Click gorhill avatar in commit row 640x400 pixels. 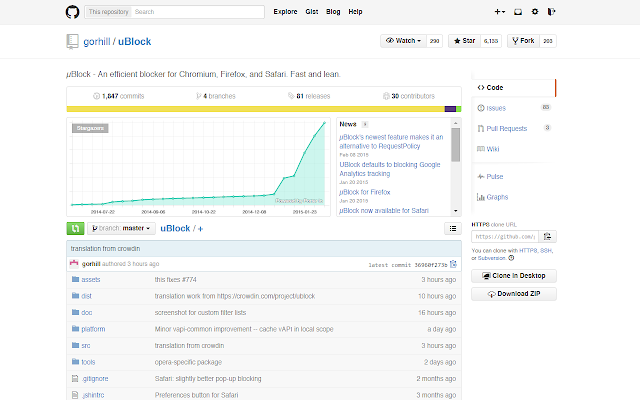(74, 264)
